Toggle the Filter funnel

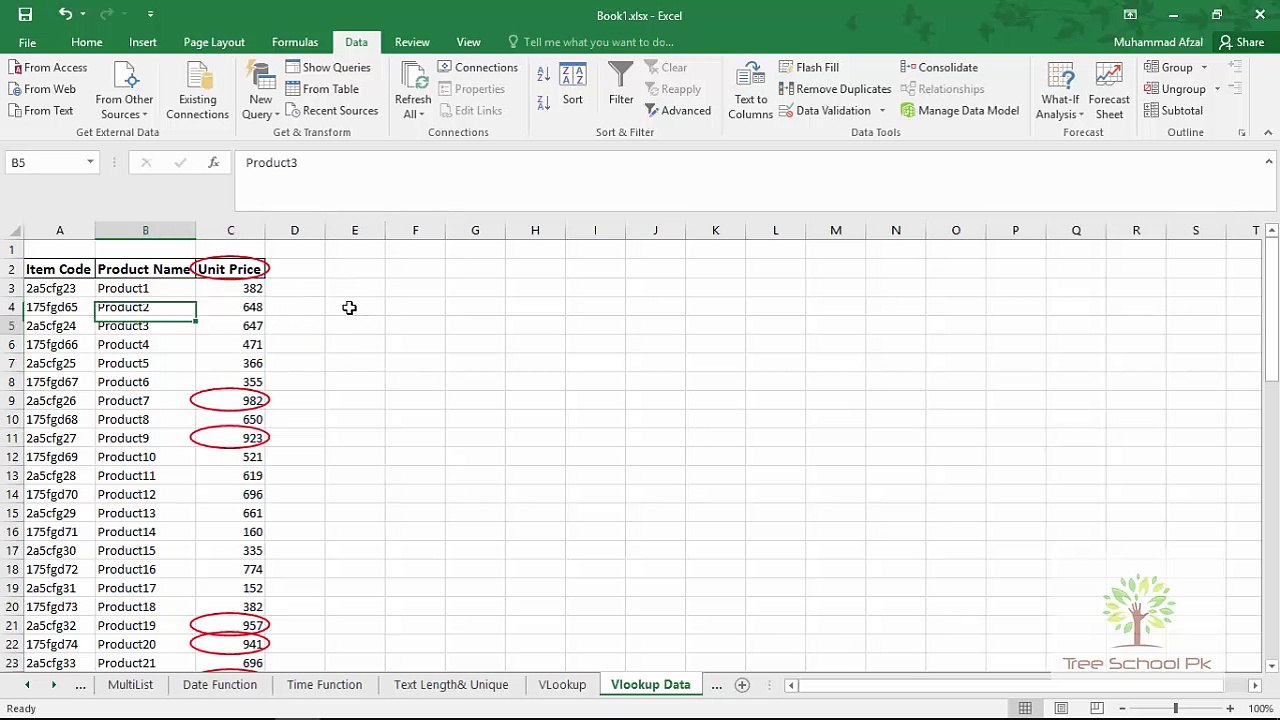tap(621, 84)
